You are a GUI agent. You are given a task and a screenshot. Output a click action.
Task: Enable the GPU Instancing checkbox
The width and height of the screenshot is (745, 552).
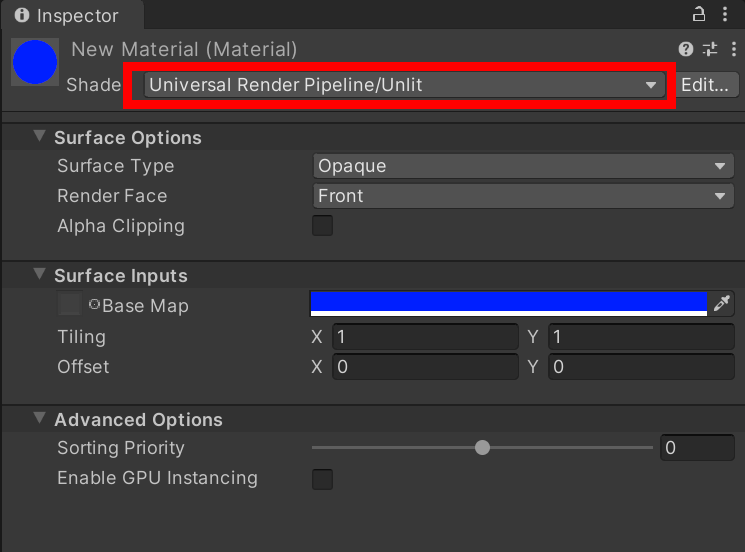tap(322, 479)
